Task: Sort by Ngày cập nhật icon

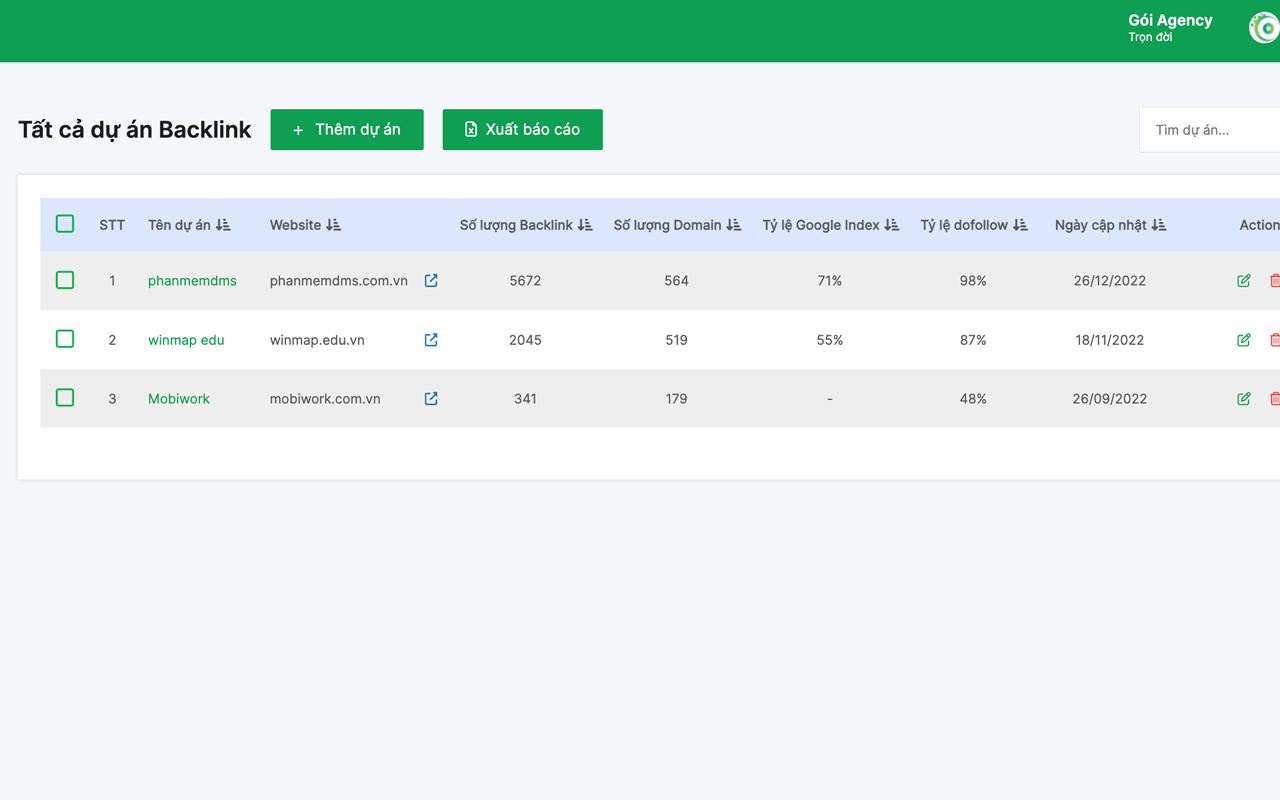Action: coord(1159,225)
